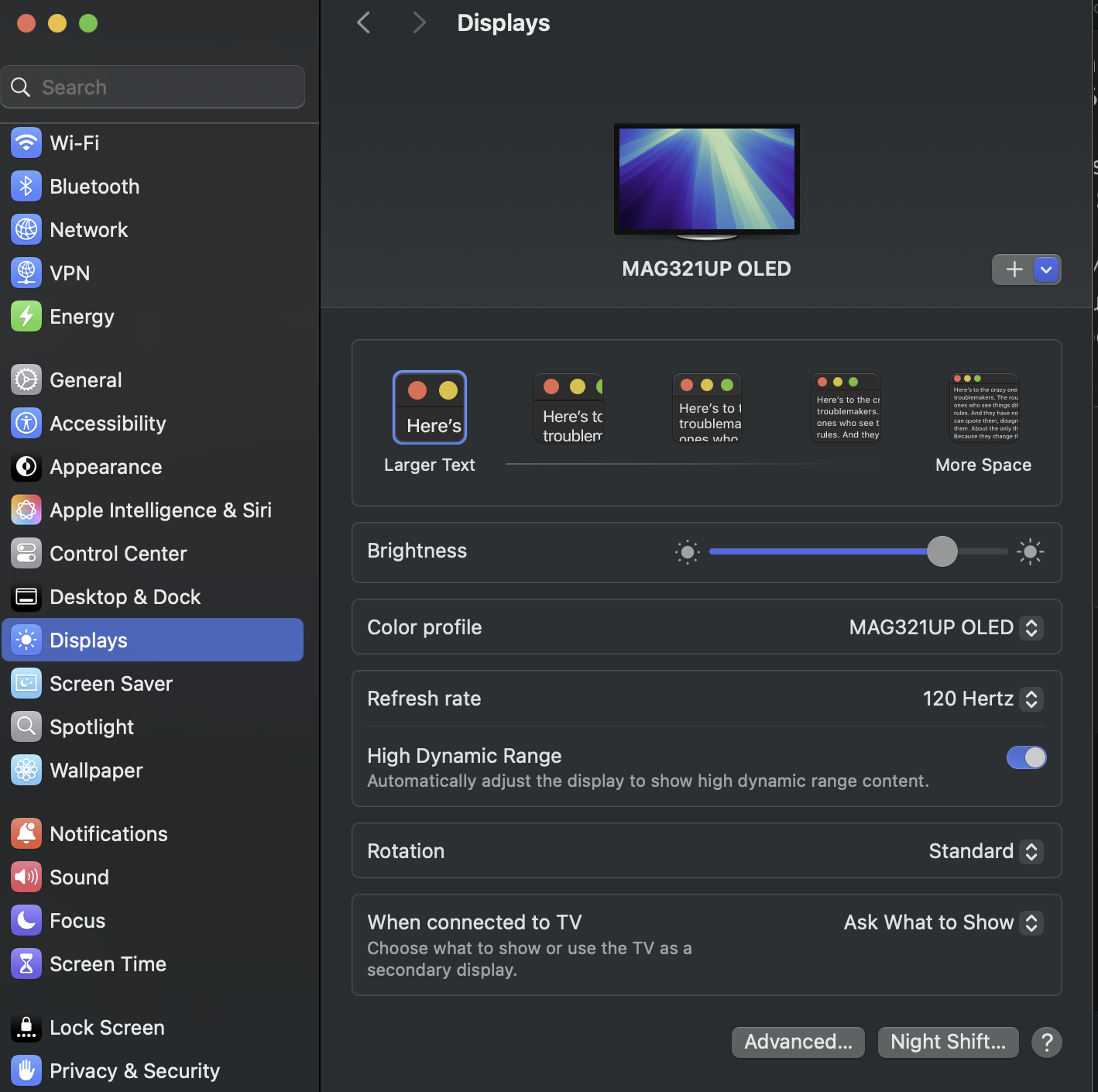The image size is (1098, 1092).
Task: Open the Sound speaker icon
Action: coord(26,877)
